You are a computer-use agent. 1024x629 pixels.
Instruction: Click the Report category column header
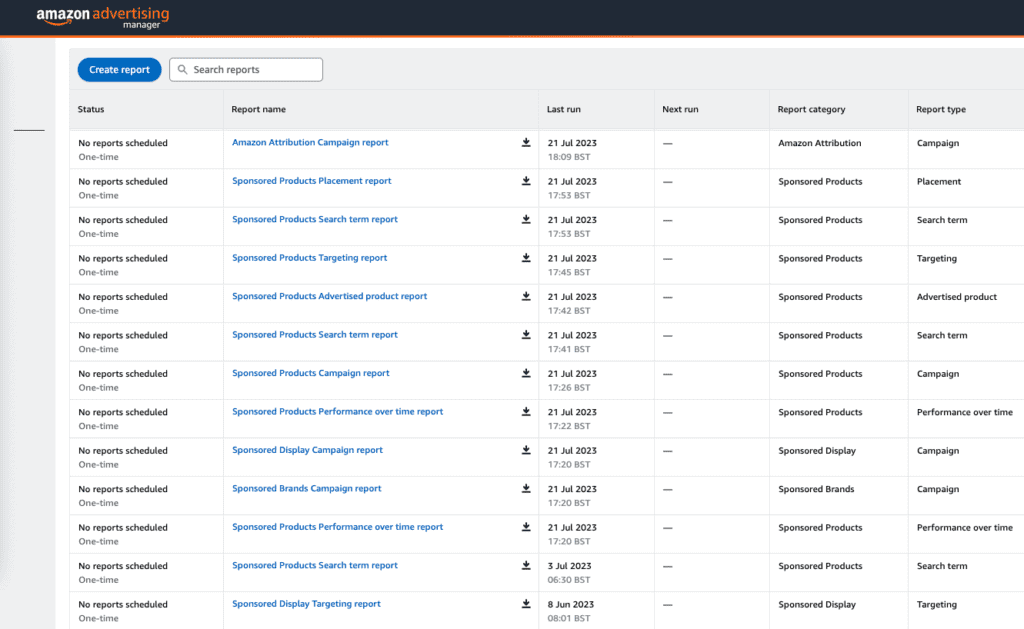813,109
